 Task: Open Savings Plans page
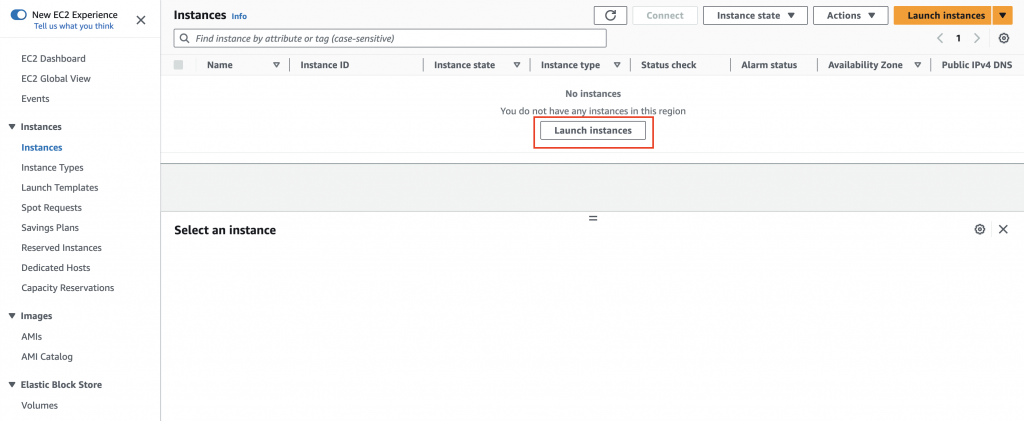pyautogui.click(x=50, y=228)
